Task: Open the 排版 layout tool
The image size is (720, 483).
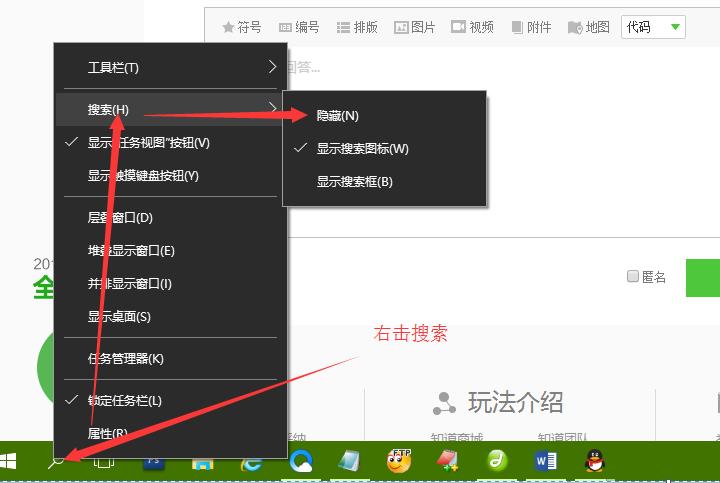Action: pos(357,27)
